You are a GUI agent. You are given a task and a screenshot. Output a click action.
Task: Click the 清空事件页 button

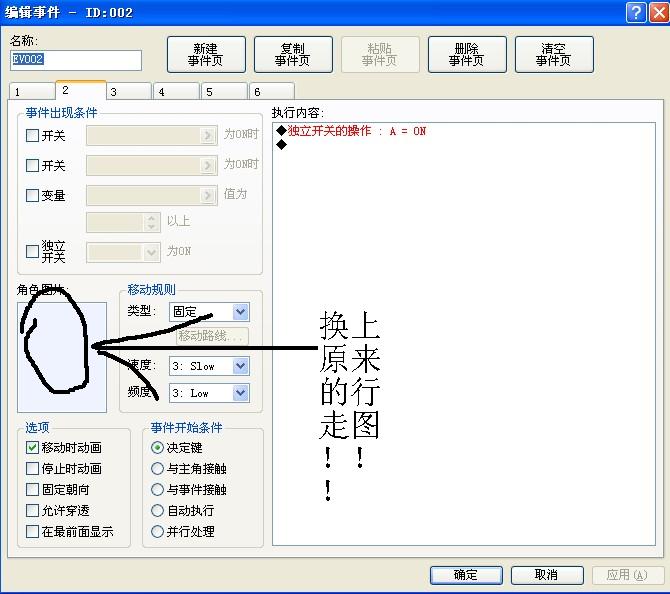[554, 55]
